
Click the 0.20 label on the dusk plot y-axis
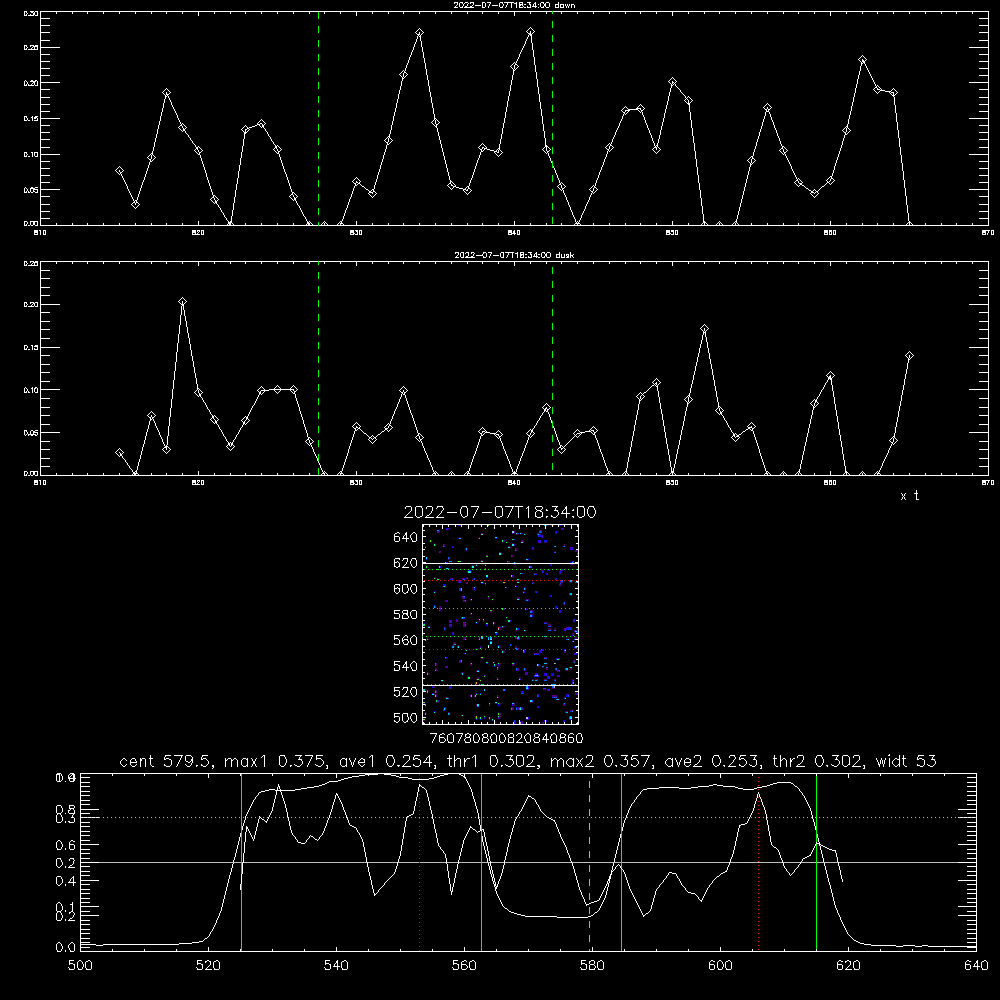tap(31, 305)
